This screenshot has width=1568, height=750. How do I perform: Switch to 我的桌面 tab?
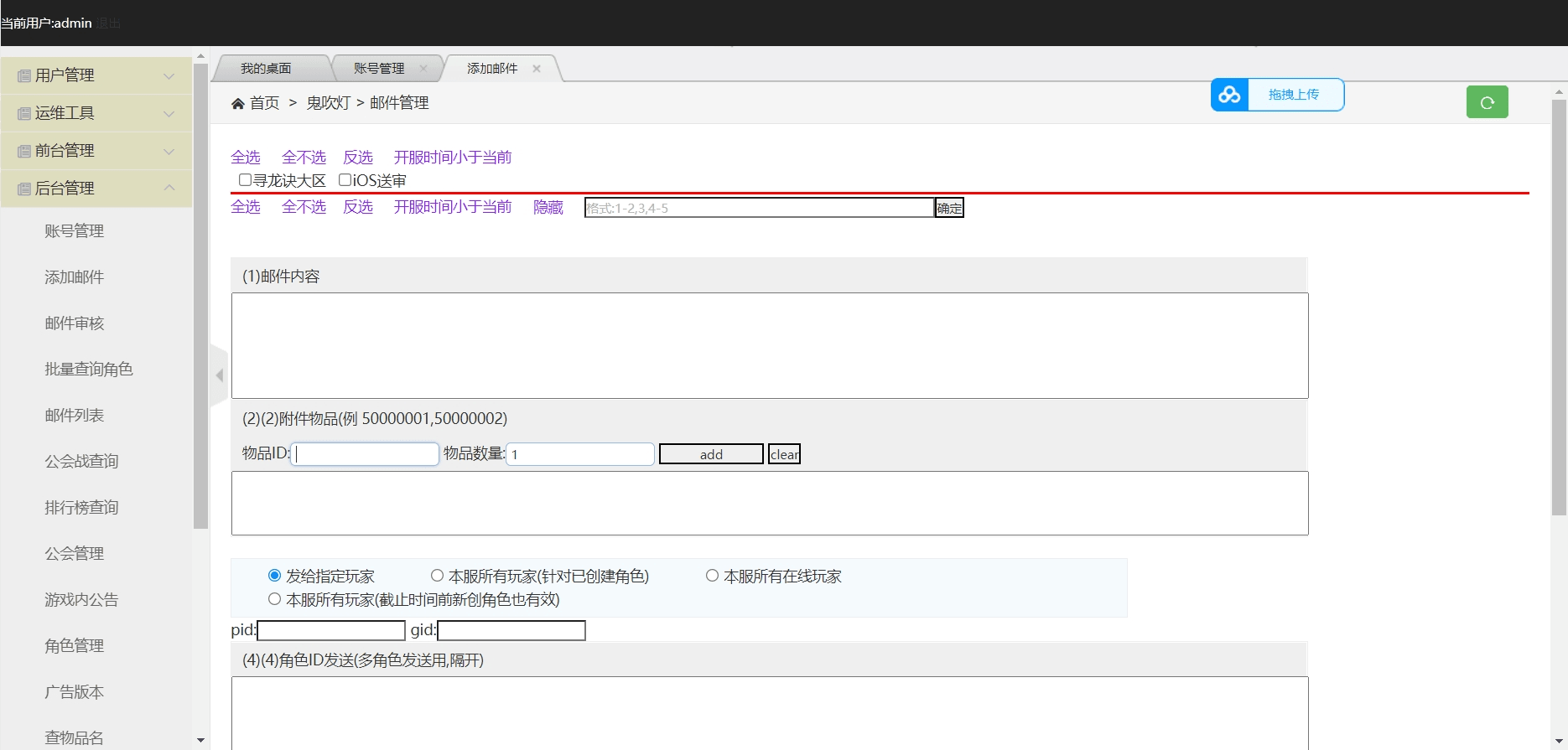point(266,69)
